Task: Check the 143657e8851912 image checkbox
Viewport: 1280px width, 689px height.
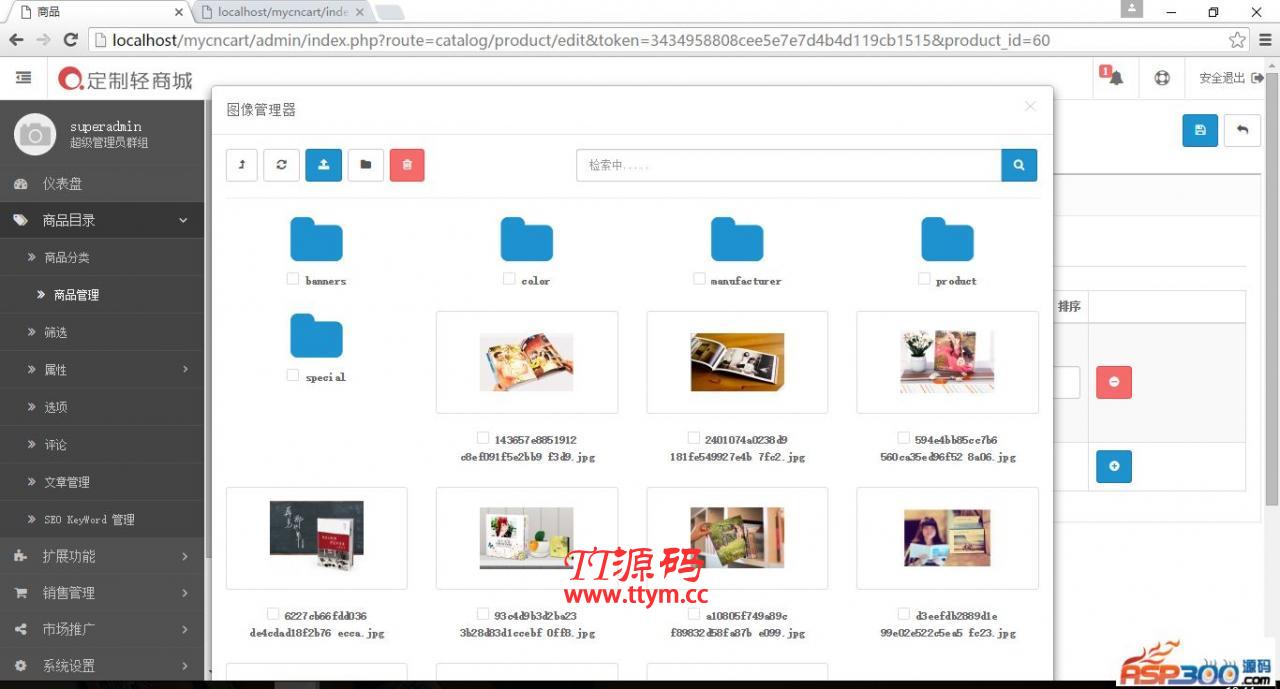Action: (483, 438)
